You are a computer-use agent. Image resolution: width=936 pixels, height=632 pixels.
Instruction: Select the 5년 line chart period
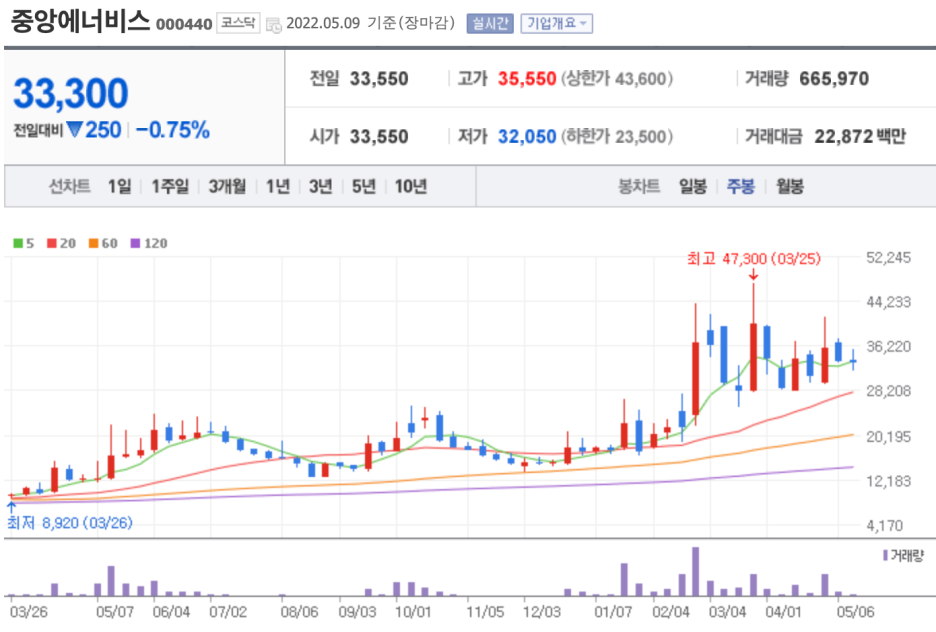364,186
